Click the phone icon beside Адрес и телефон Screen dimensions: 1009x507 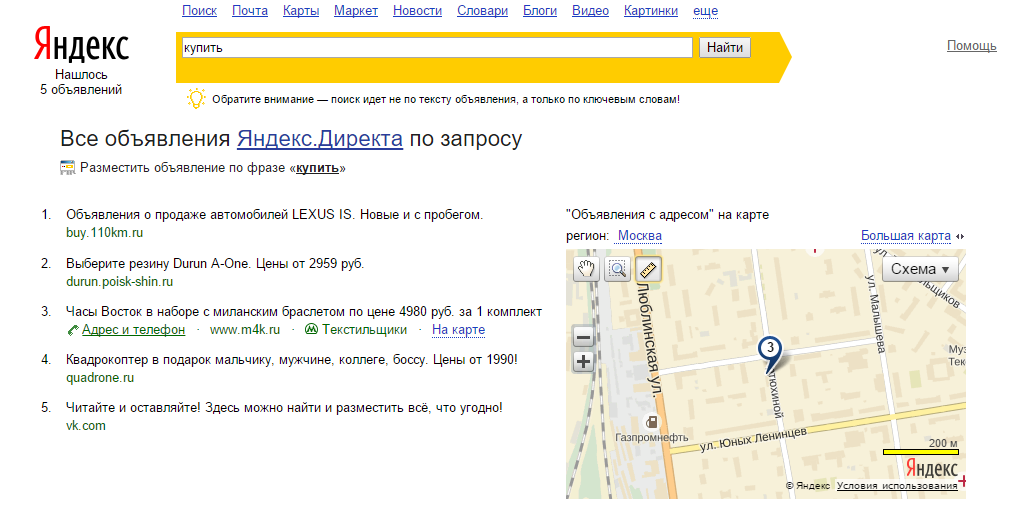[73, 330]
